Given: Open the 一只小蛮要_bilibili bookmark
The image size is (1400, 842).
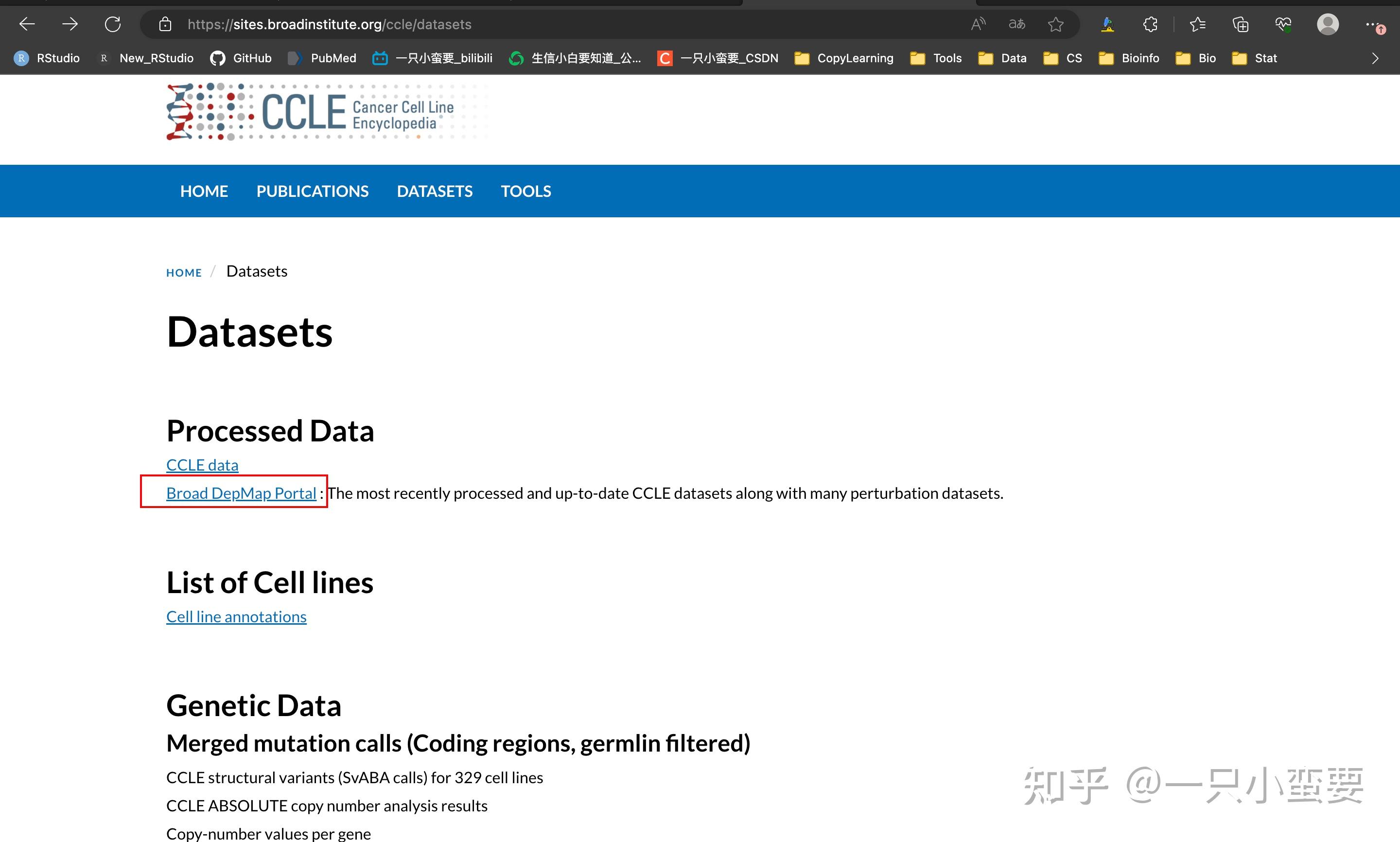Looking at the screenshot, I should [x=432, y=58].
